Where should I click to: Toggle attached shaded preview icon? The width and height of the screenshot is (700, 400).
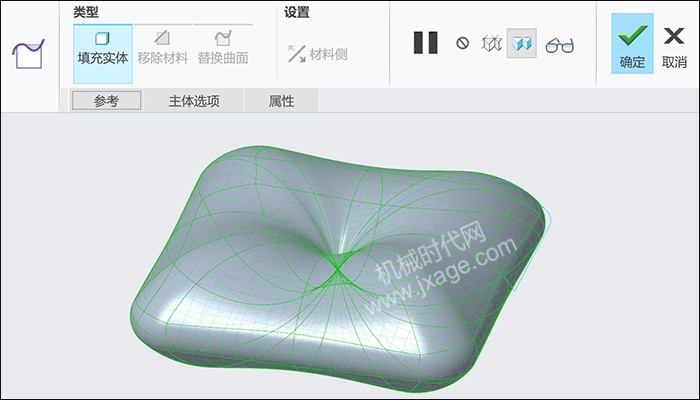coord(521,43)
